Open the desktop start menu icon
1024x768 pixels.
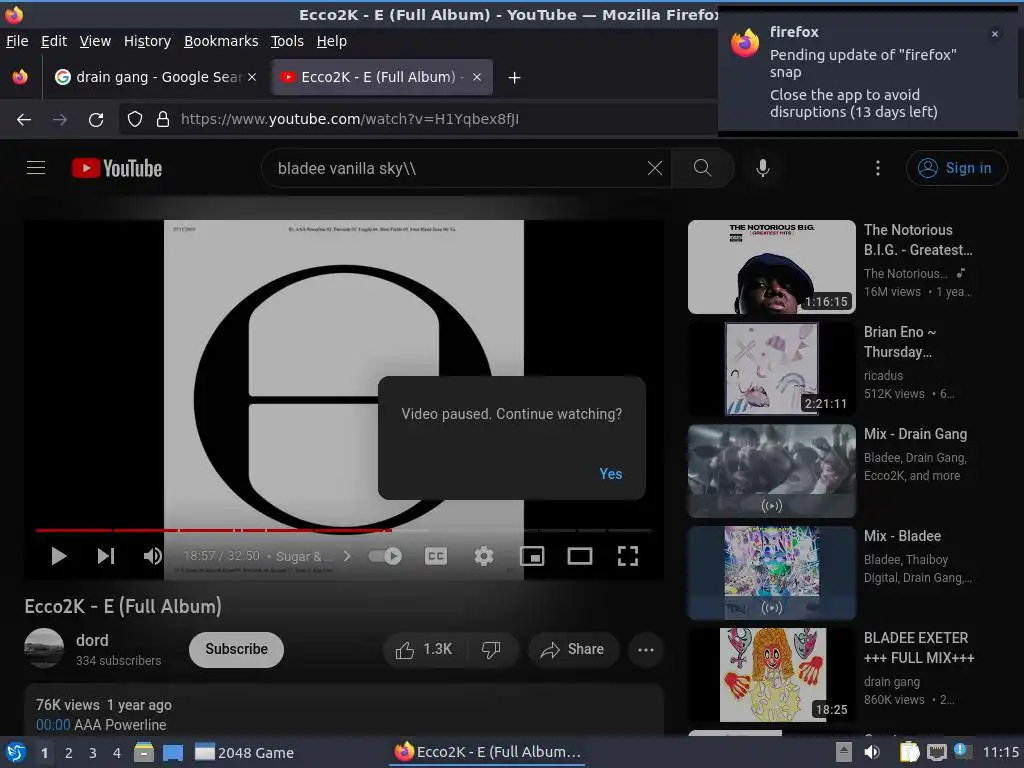(x=16, y=752)
